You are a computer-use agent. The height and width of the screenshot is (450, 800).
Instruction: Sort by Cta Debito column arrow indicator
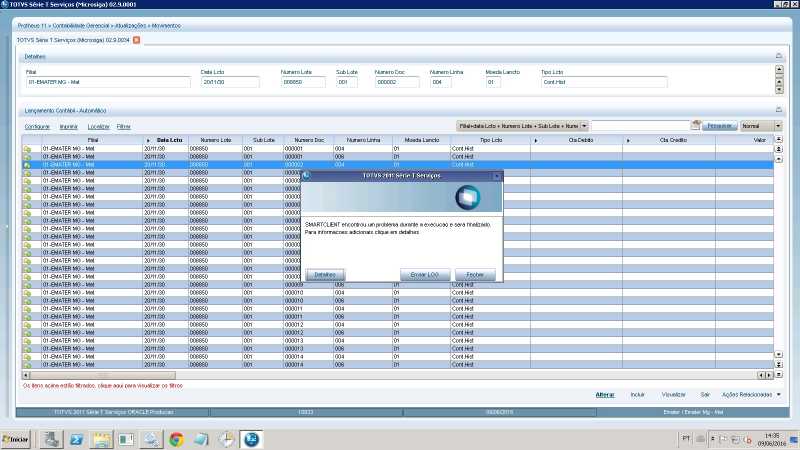(x=536, y=140)
